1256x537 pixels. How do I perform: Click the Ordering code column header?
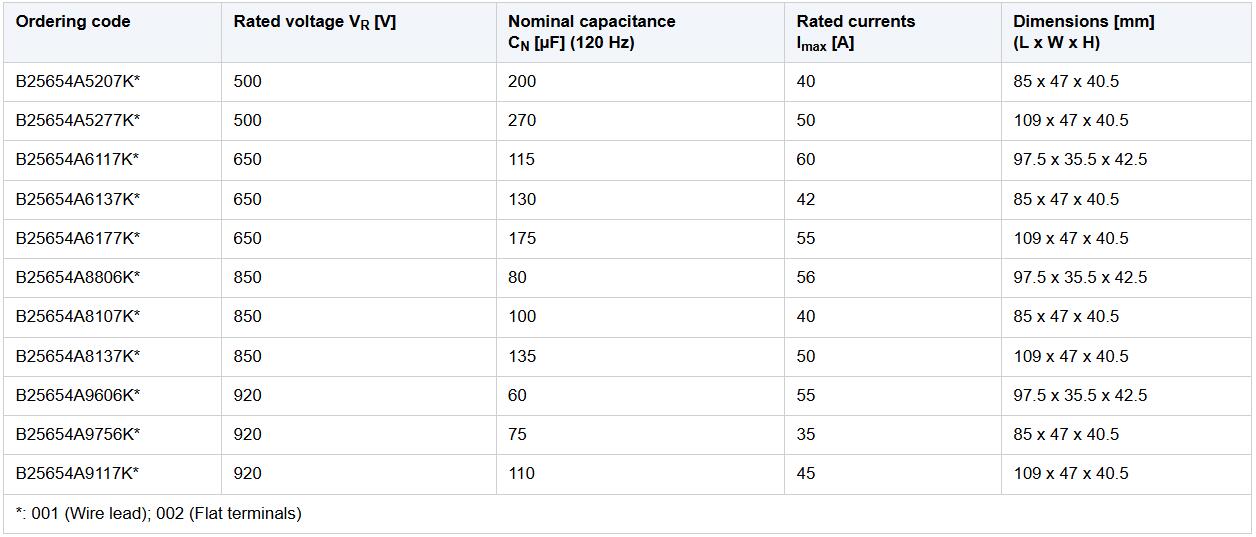73,21
